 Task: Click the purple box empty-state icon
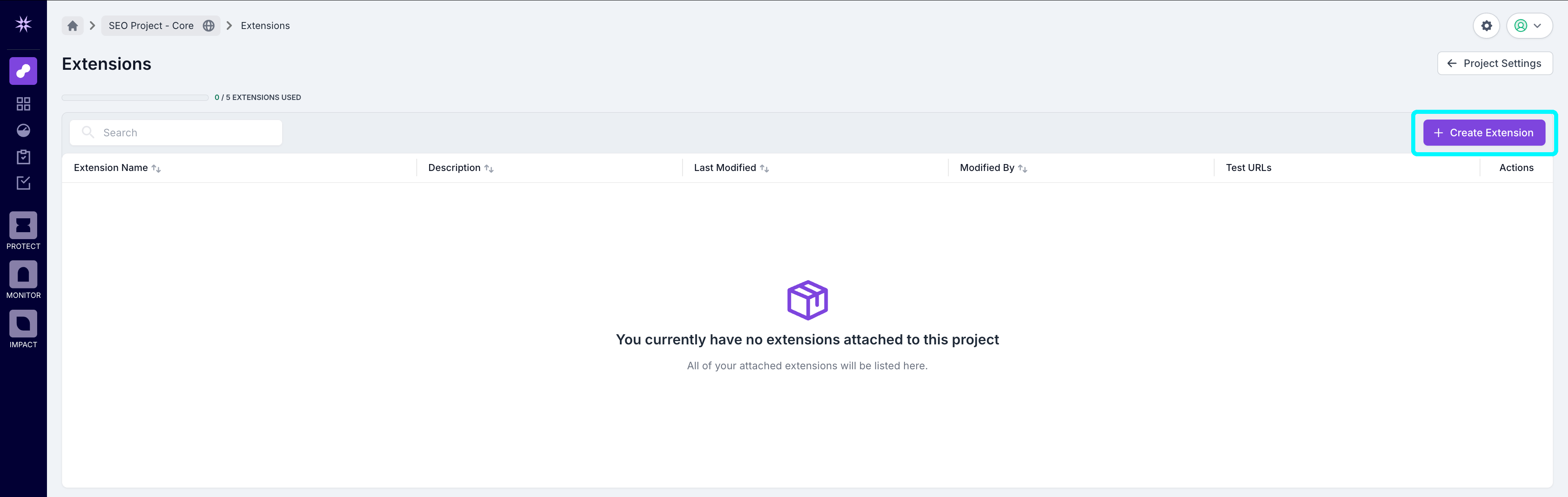pyautogui.click(x=807, y=300)
